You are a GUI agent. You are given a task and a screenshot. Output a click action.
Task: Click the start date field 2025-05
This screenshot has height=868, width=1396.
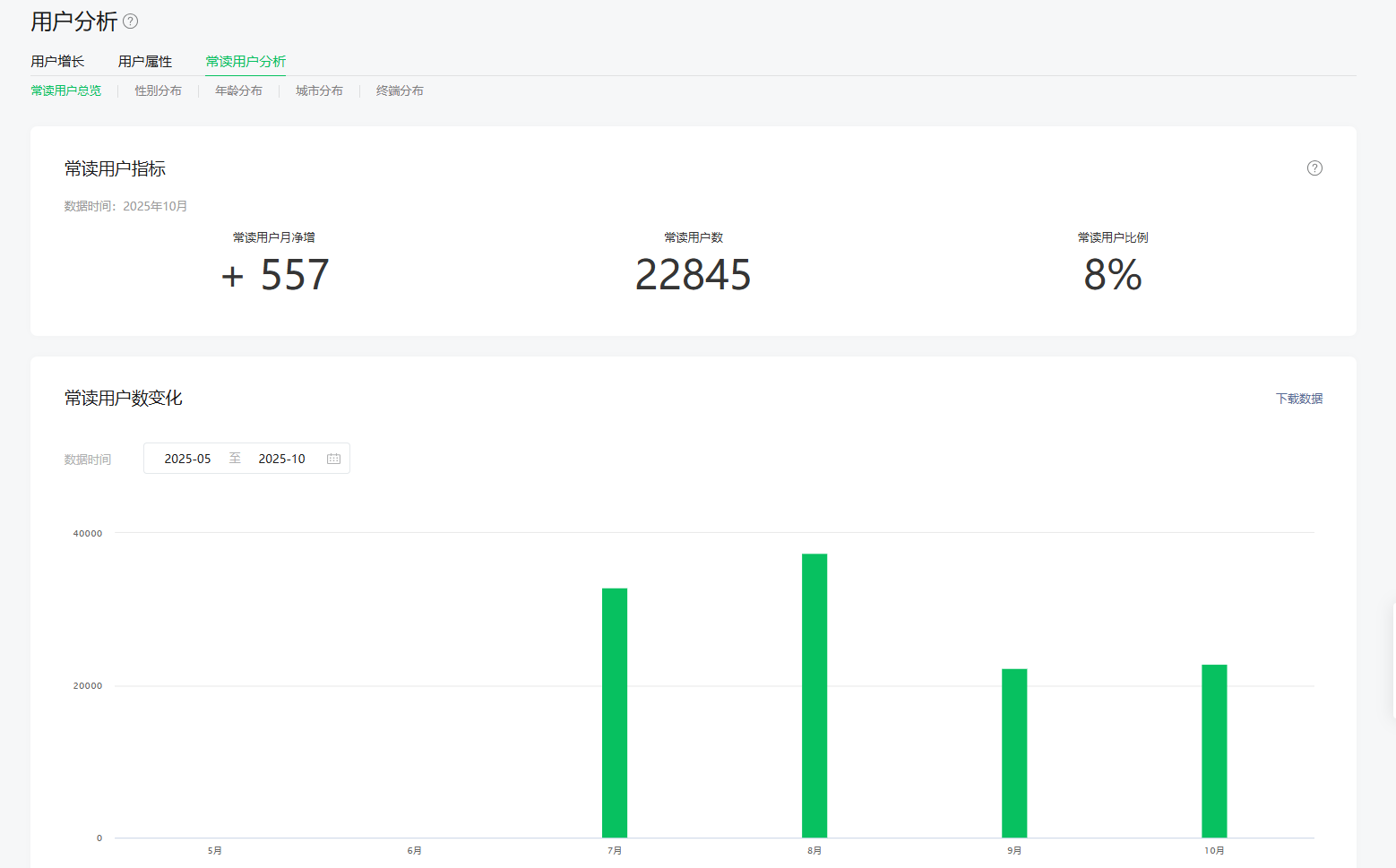187,459
